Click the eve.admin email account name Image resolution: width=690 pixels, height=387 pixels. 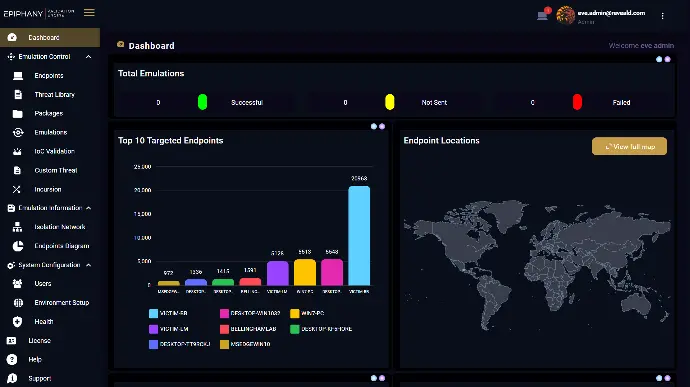pos(611,13)
